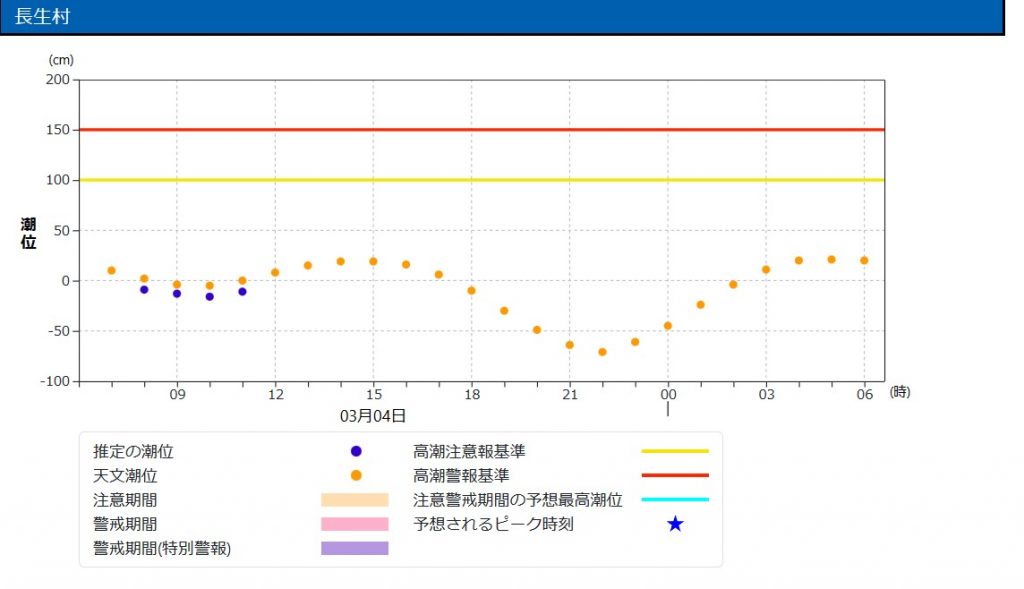Click the 潮位 y-axis title
Image resolution: width=1024 pixels, height=589 pixels.
[28, 233]
